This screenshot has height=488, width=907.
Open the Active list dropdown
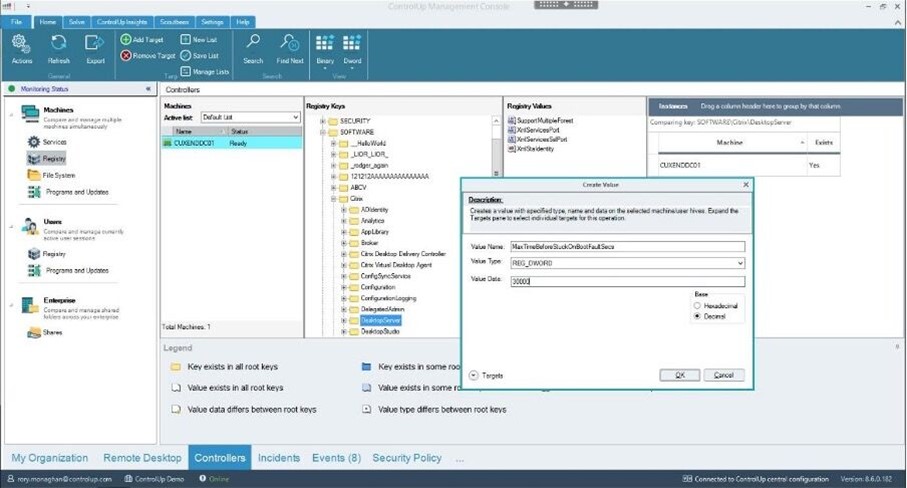pos(250,117)
